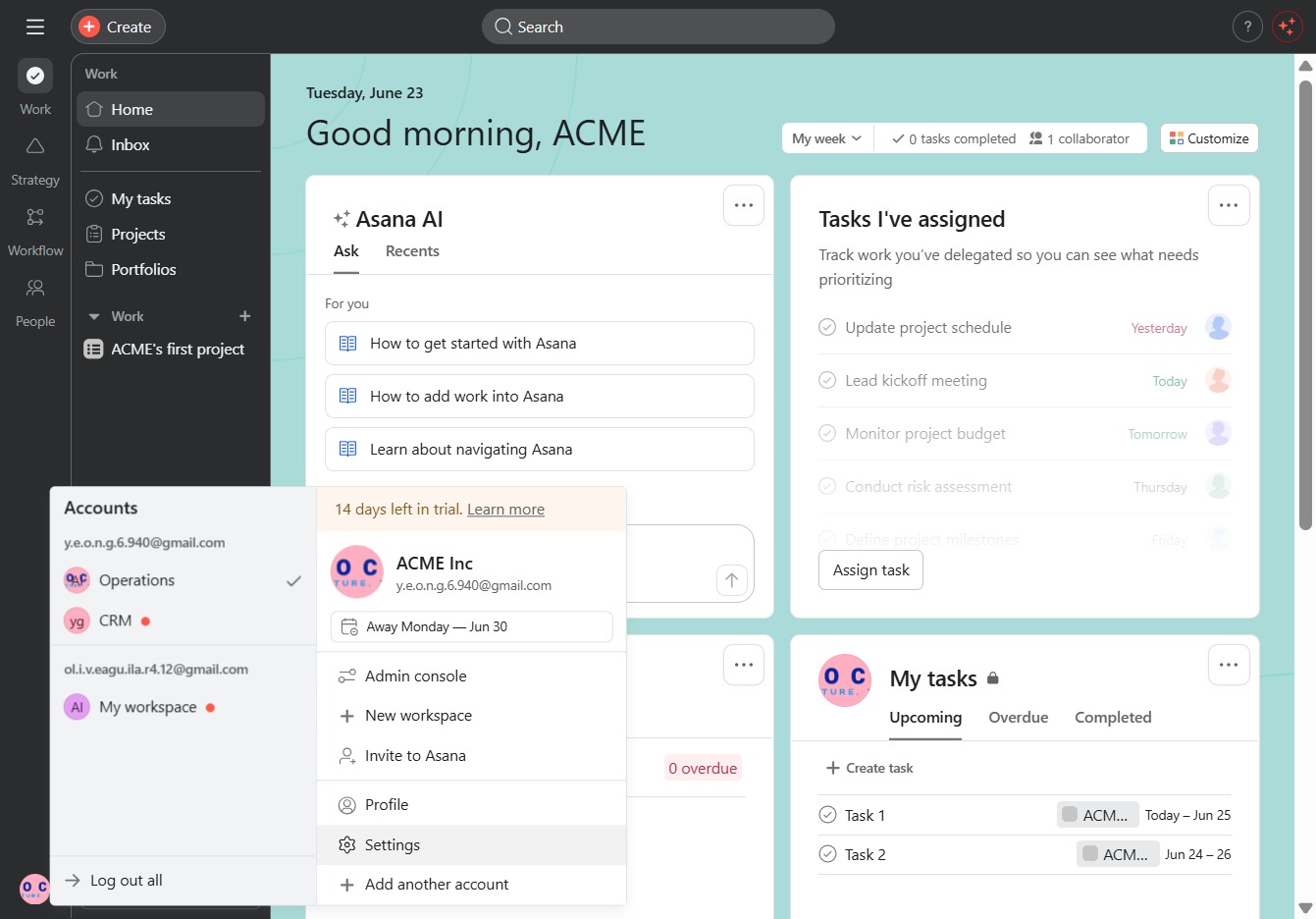Image resolution: width=1316 pixels, height=919 pixels.
Task: Click the CRM workspace avatar icon
Action: point(77,621)
